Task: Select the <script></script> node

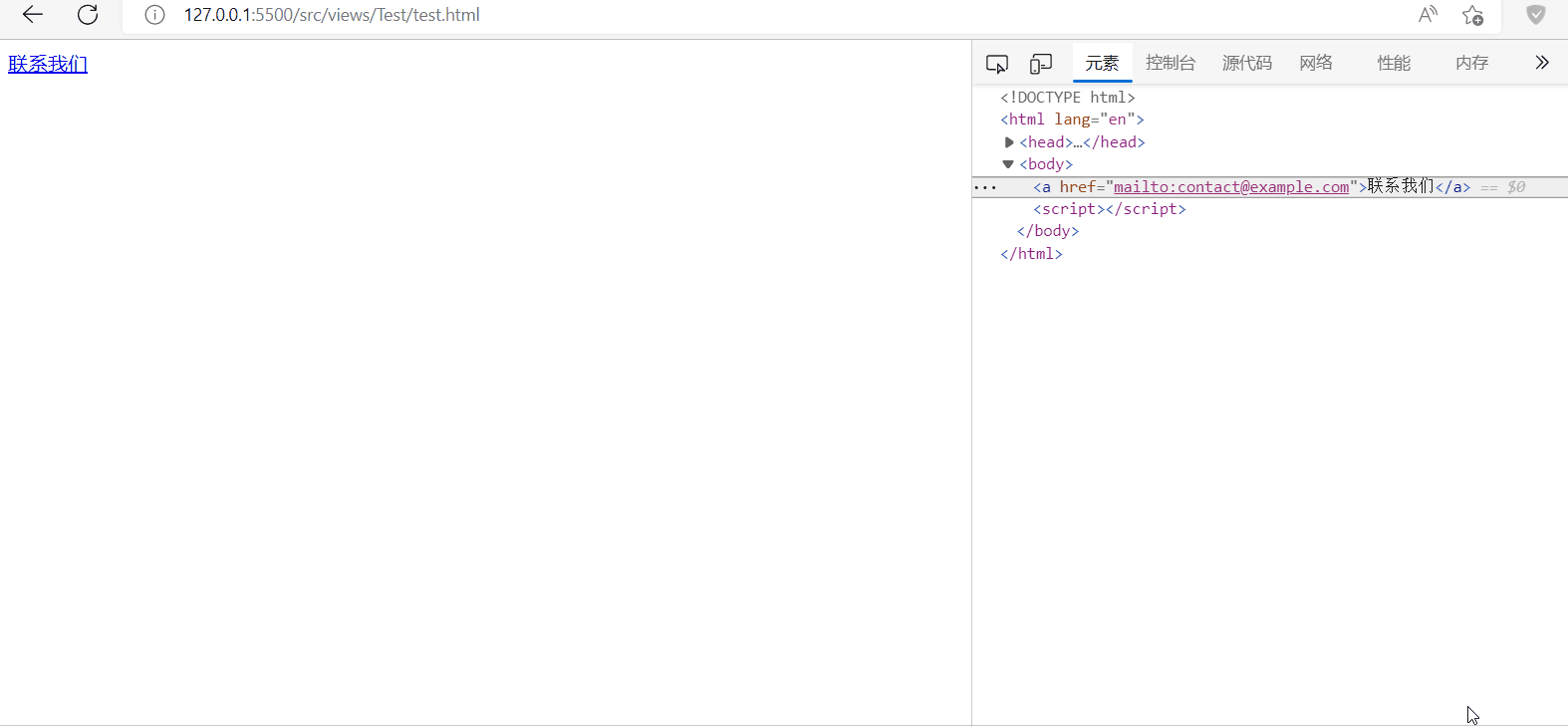Action: tap(1110, 209)
